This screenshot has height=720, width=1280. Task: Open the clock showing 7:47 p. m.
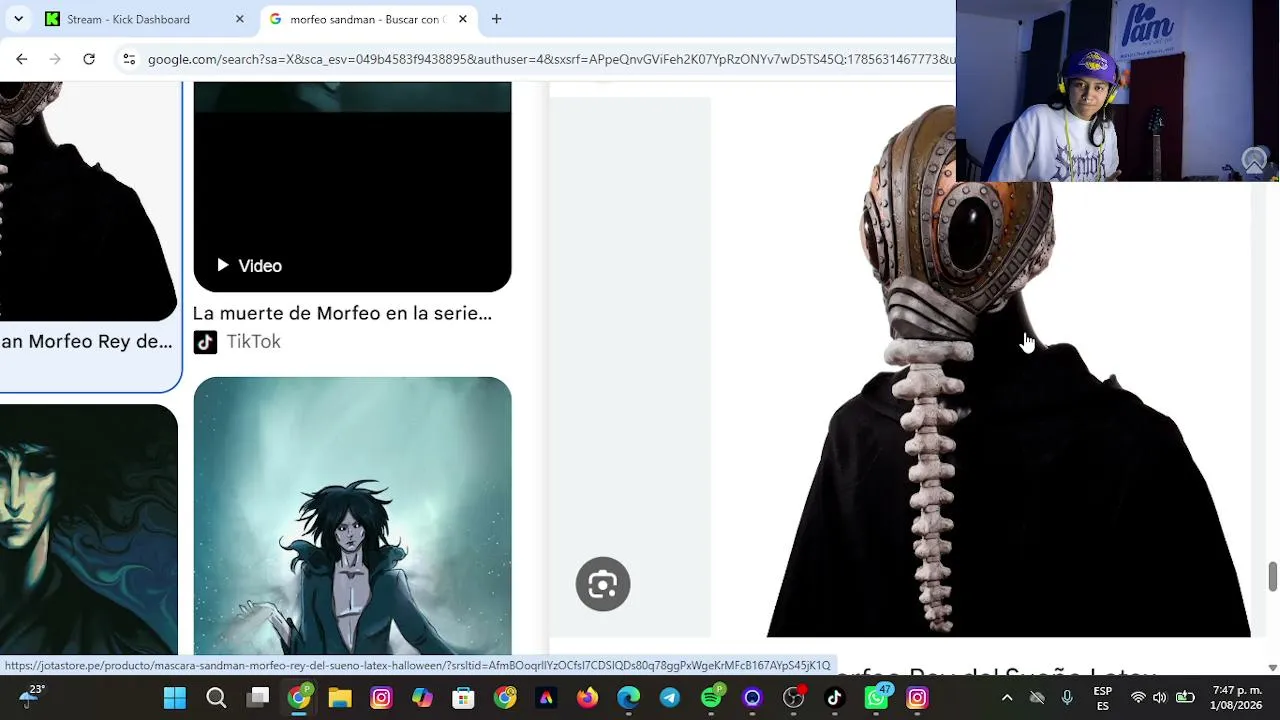[x=1236, y=698]
